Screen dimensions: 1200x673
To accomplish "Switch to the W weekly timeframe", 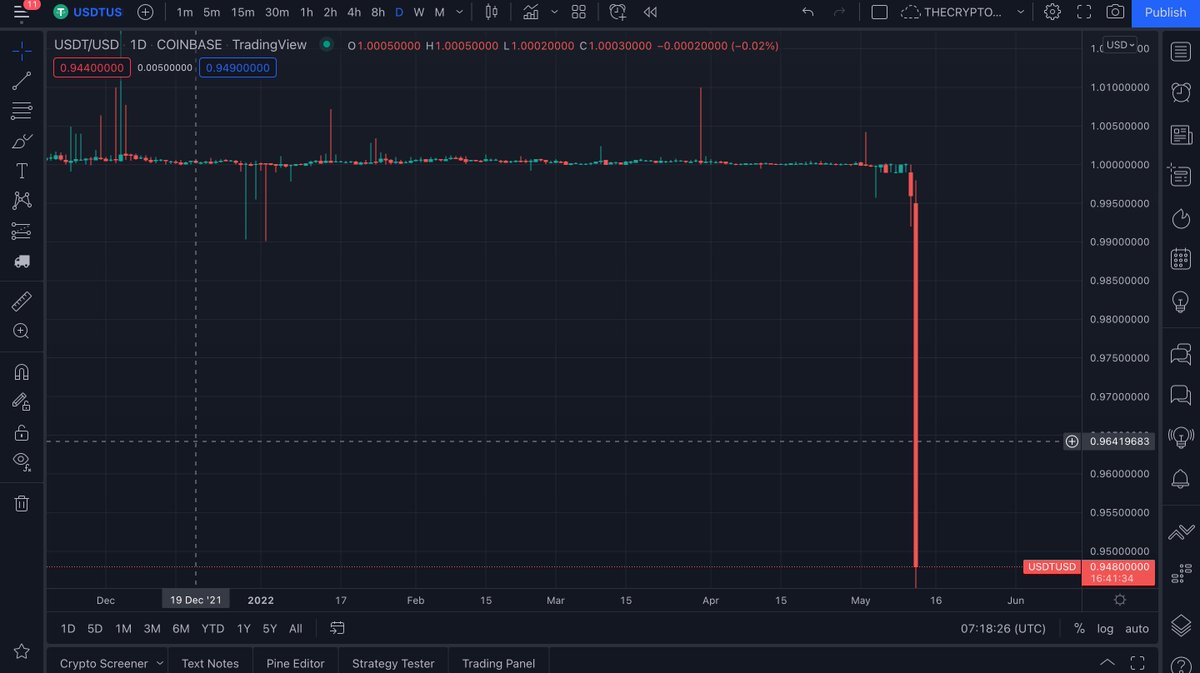I will click(419, 12).
